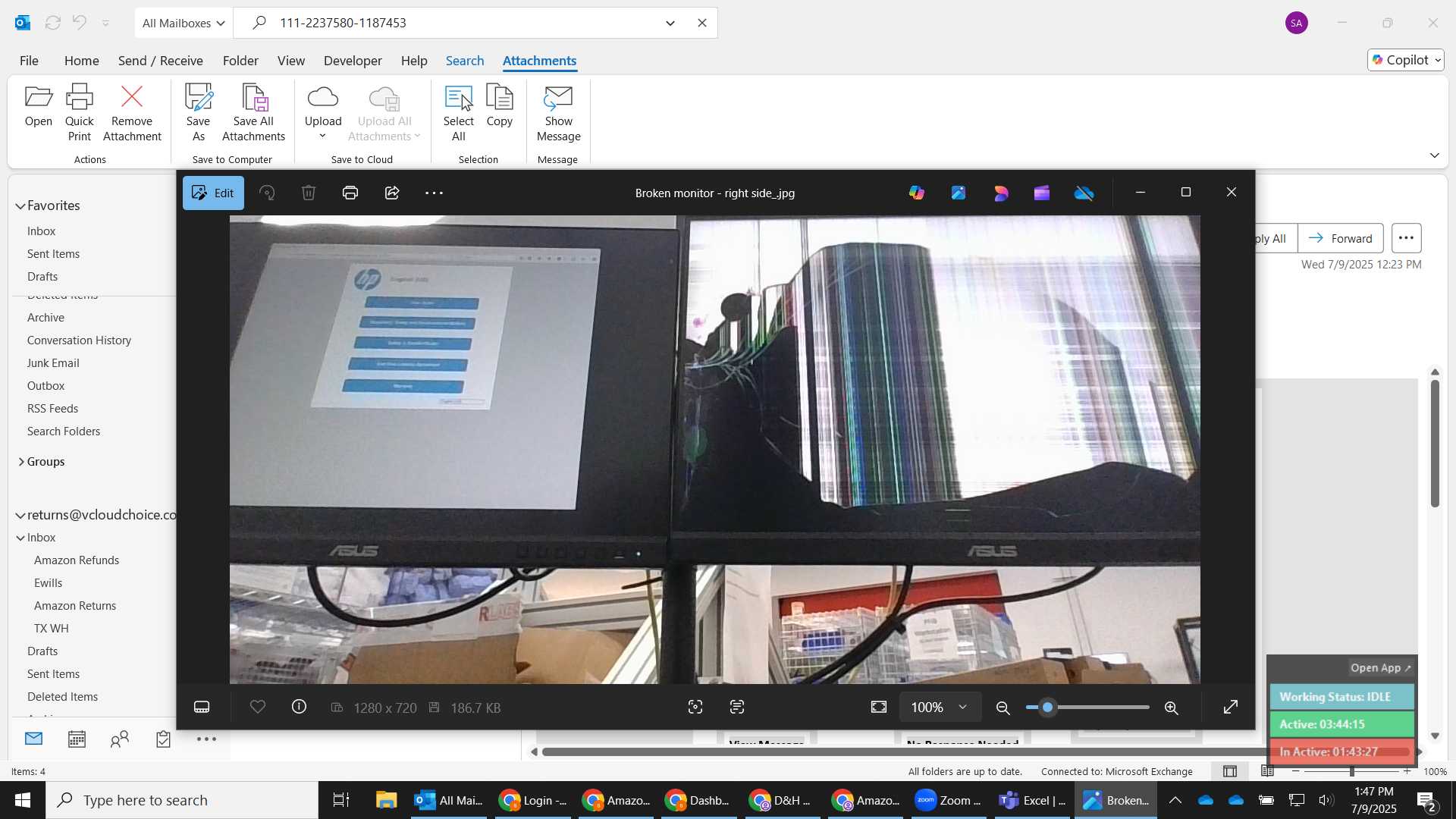Delete the image with trash icon
This screenshot has width=1456, height=819.
pyautogui.click(x=309, y=193)
